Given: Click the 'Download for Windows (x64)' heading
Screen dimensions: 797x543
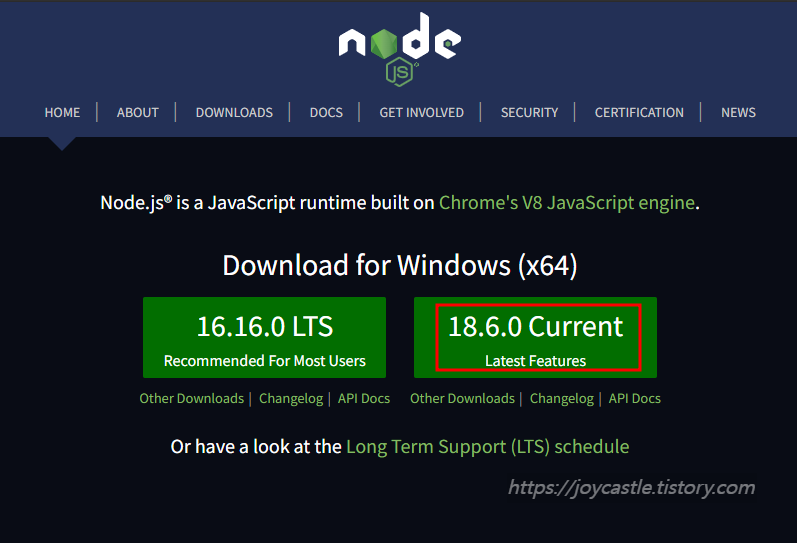Looking at the screenshot, I should click(400, 265).
